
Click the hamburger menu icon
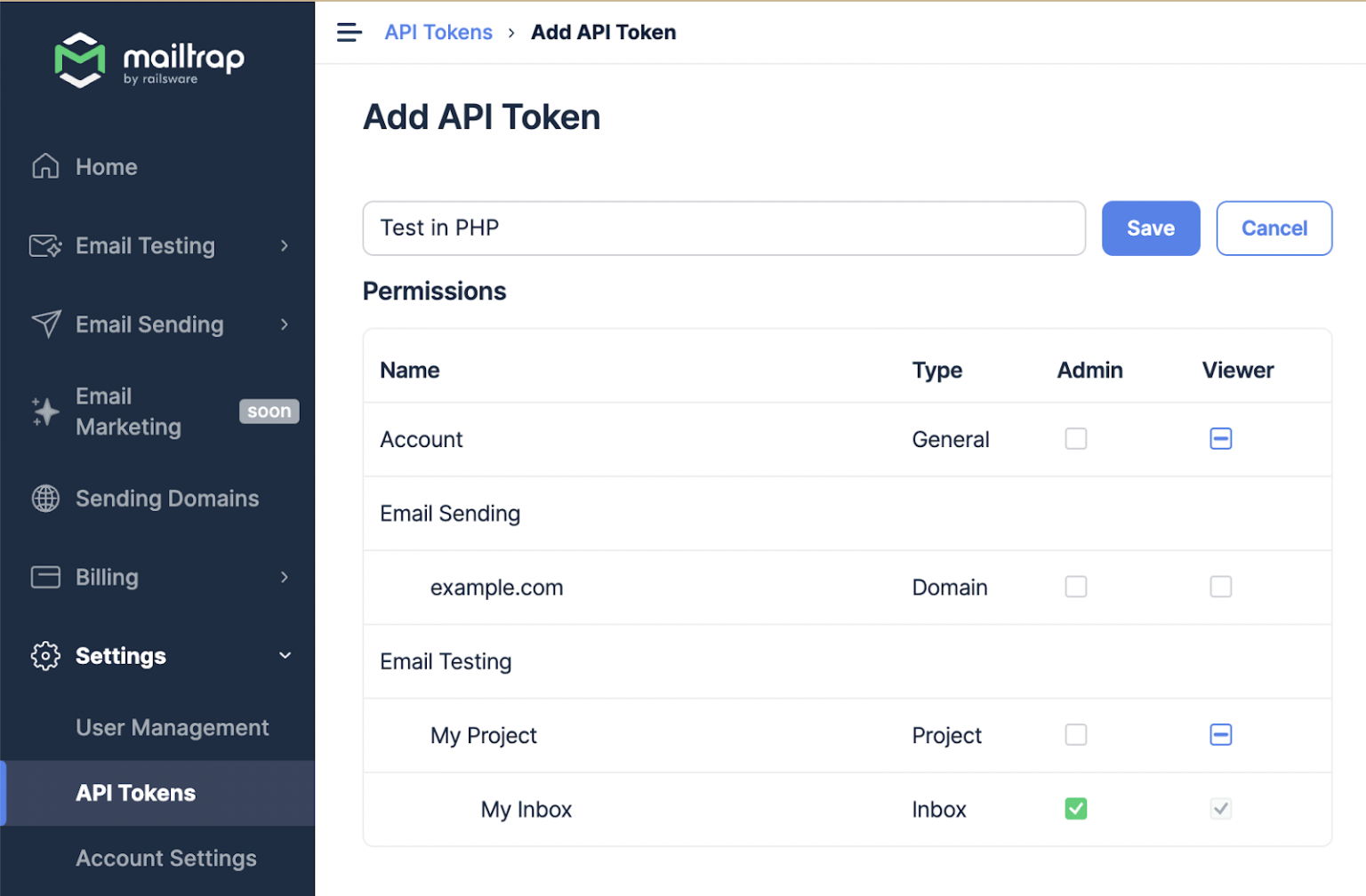point(349,33)
